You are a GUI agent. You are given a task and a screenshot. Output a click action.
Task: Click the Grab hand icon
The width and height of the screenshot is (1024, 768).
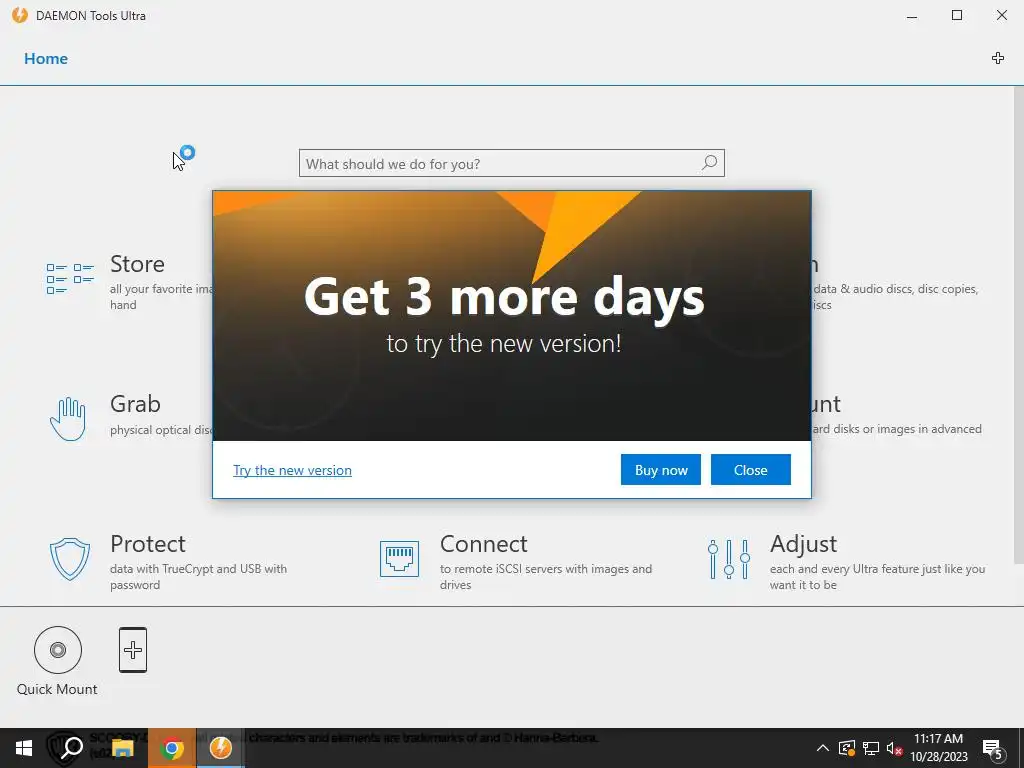pos(68,419)
